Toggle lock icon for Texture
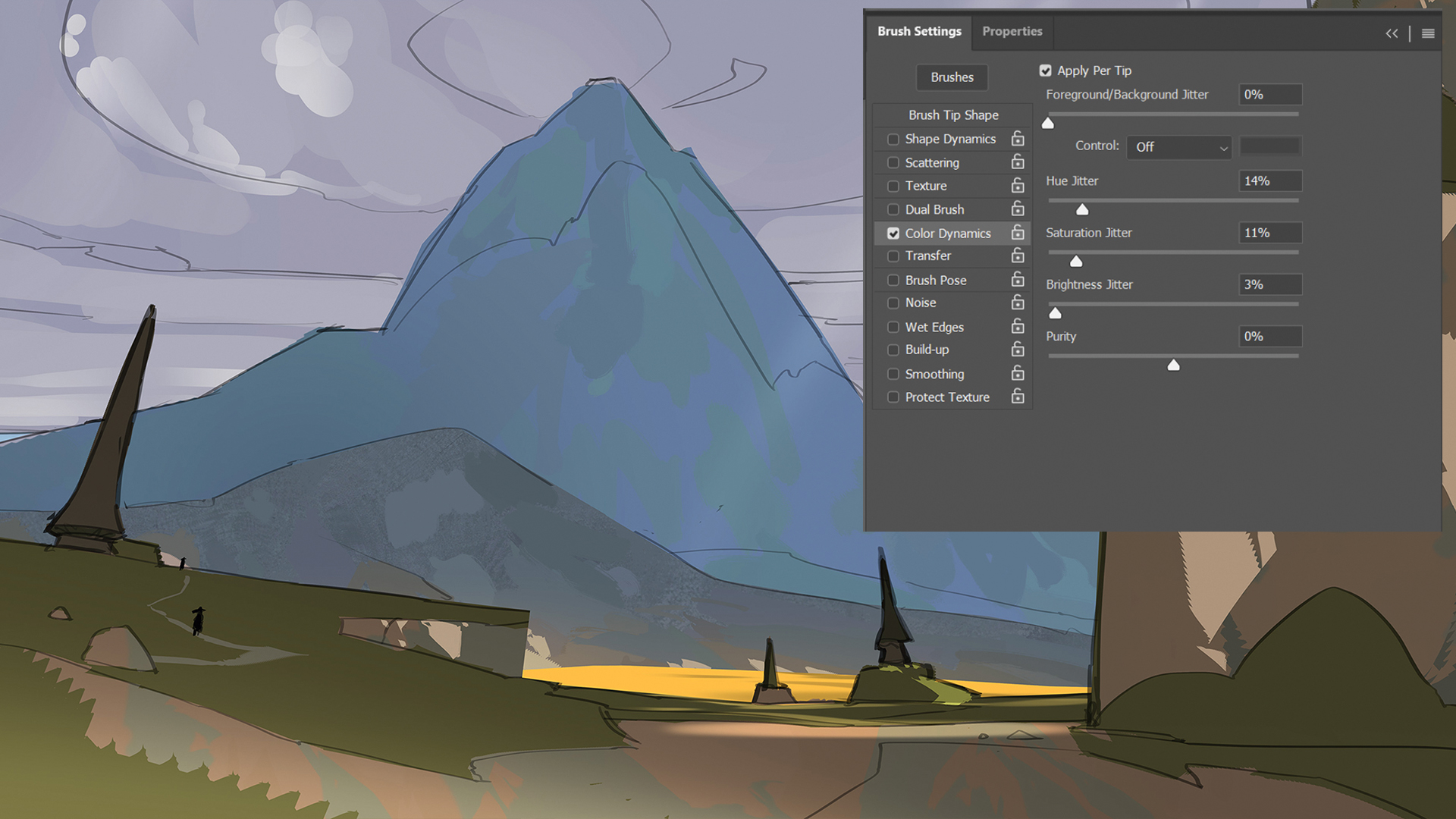The height and width of the screenshot is (819, 1456). point(1018,186)
